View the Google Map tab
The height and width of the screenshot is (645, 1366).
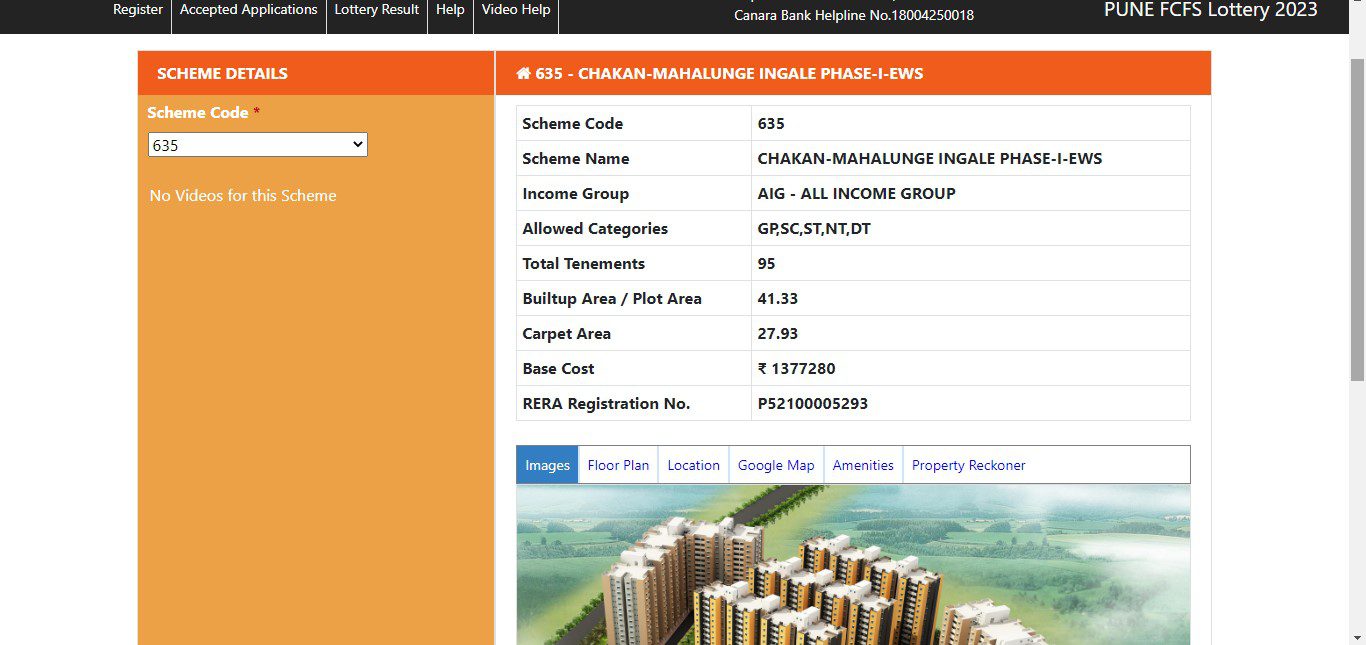(x=776, y=464)
